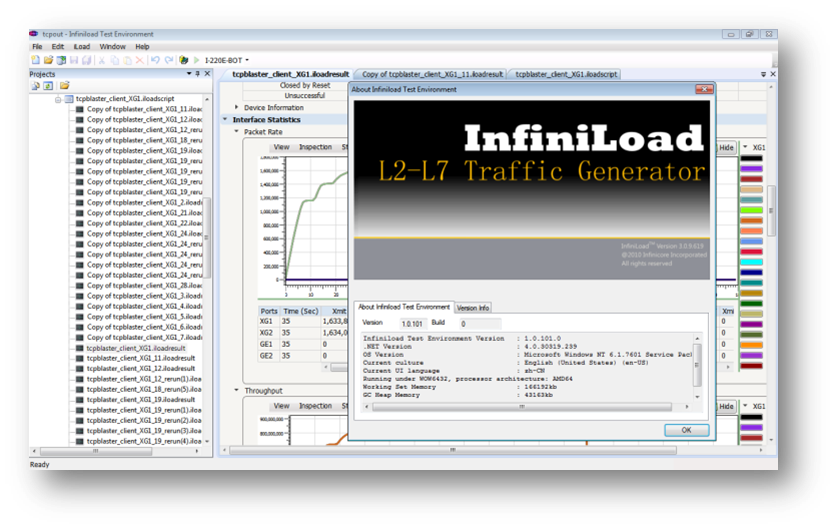Viewport: 837px width, 529px height.
Task: Click the Projects panel horizontal scrollbar
Action: [115, 451]
